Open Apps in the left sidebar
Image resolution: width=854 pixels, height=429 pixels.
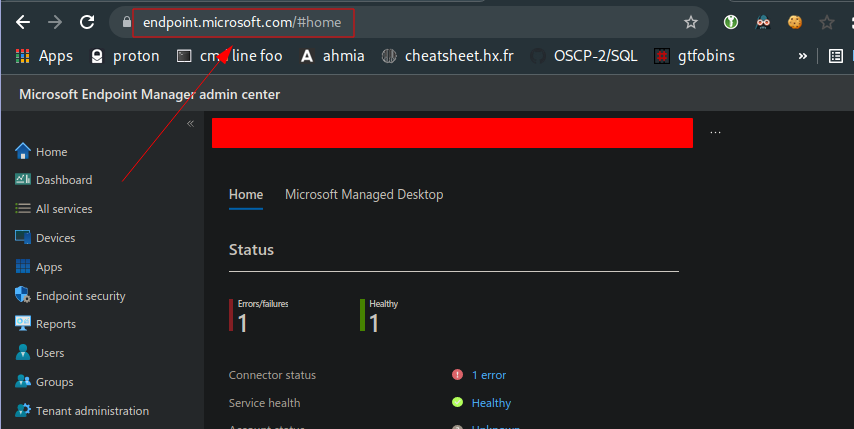click(x=49, y=267)
